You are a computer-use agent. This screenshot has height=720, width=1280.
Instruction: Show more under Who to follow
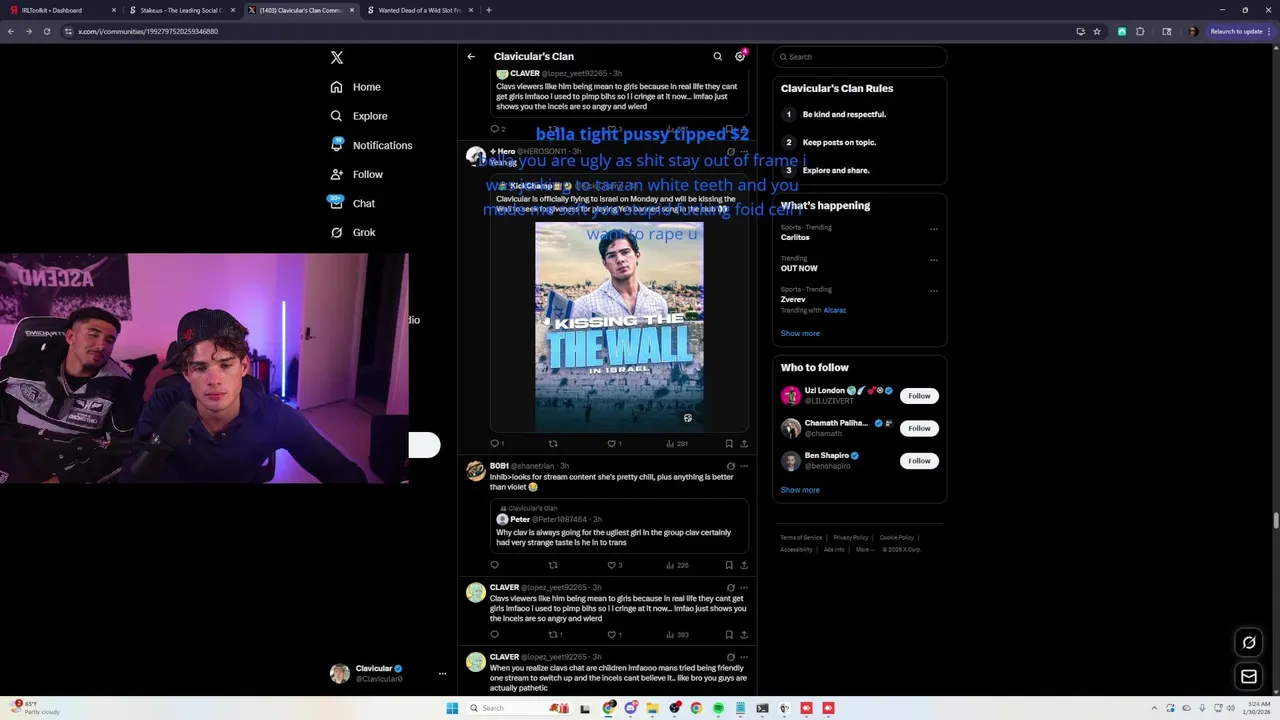pyautogui.click(x=800, y=490)
